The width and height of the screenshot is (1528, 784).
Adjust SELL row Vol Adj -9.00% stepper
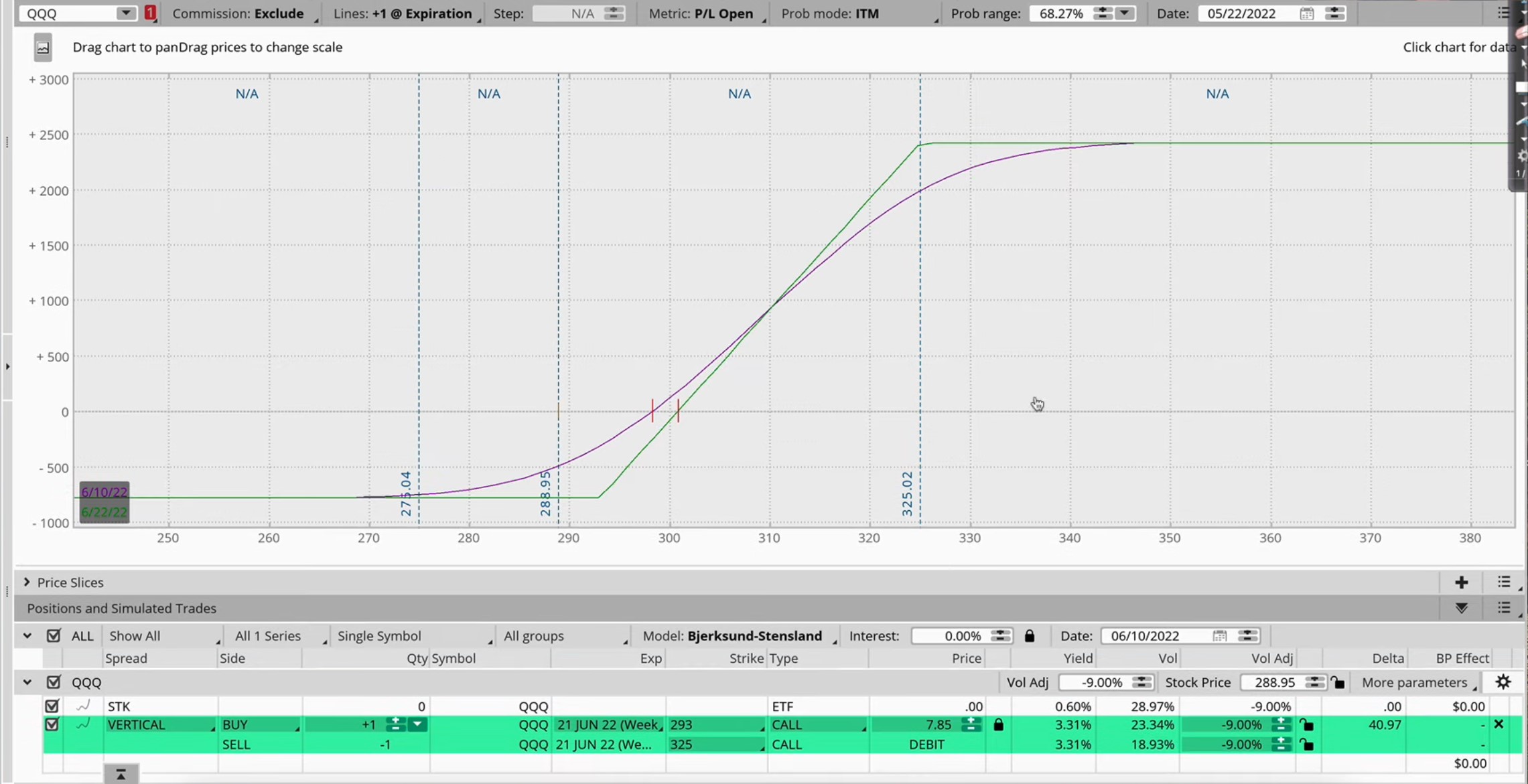pyautogui.click(x=1281, y=744)
